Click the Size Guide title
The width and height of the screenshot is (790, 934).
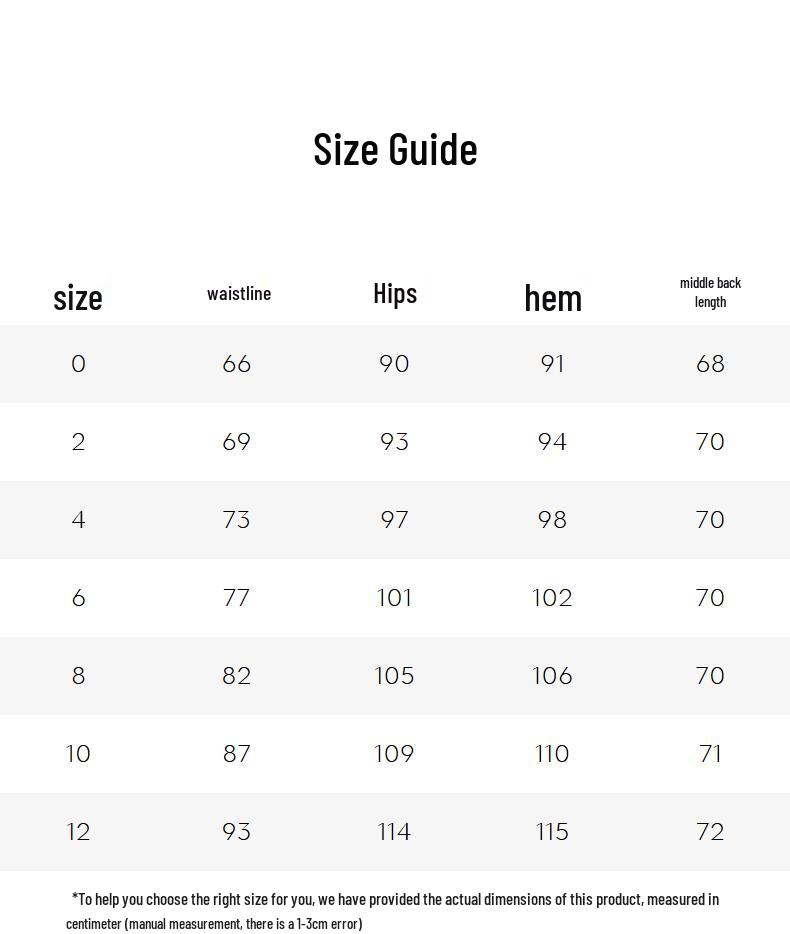click(x=395, y=149)
